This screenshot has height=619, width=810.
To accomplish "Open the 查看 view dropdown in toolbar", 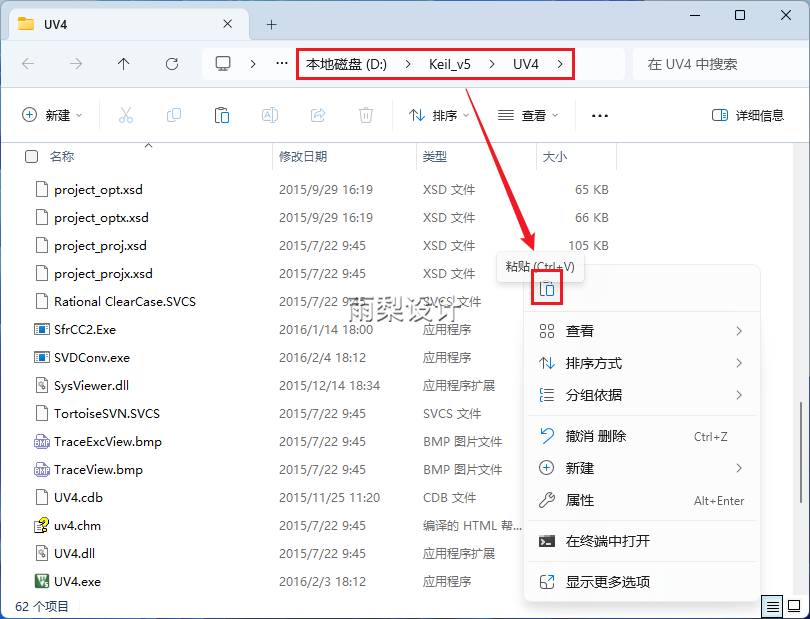I will click(x=528, y=115).
